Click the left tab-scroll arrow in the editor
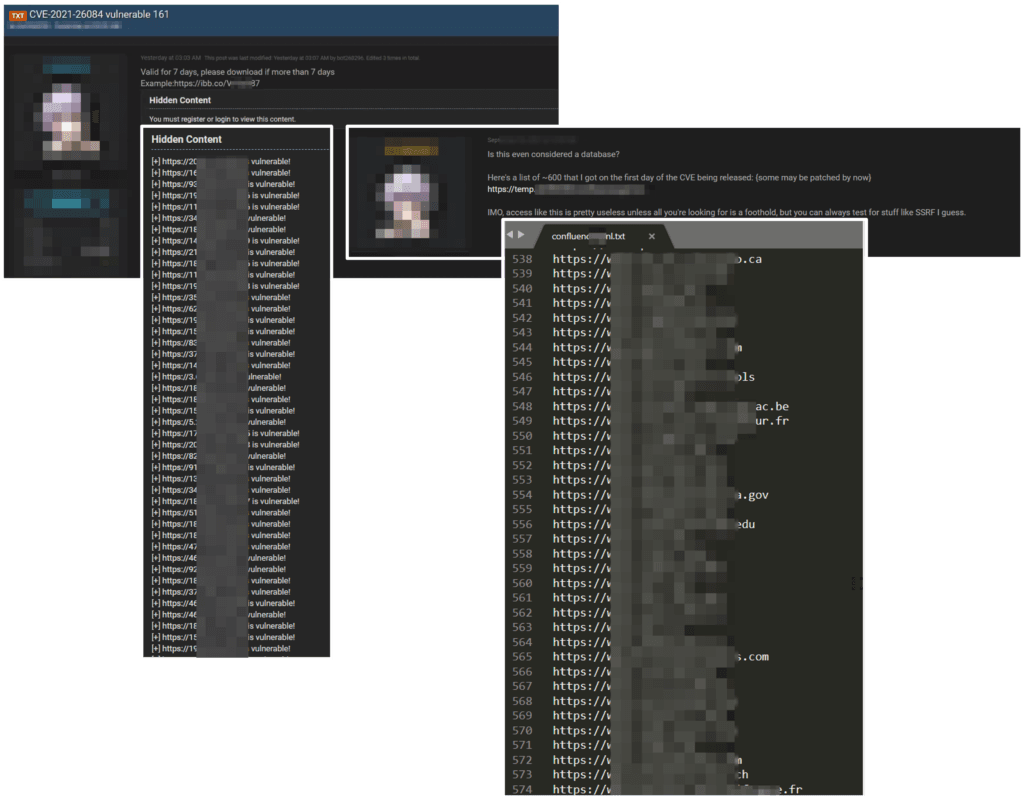The image size is (1024, 799). 511,233
